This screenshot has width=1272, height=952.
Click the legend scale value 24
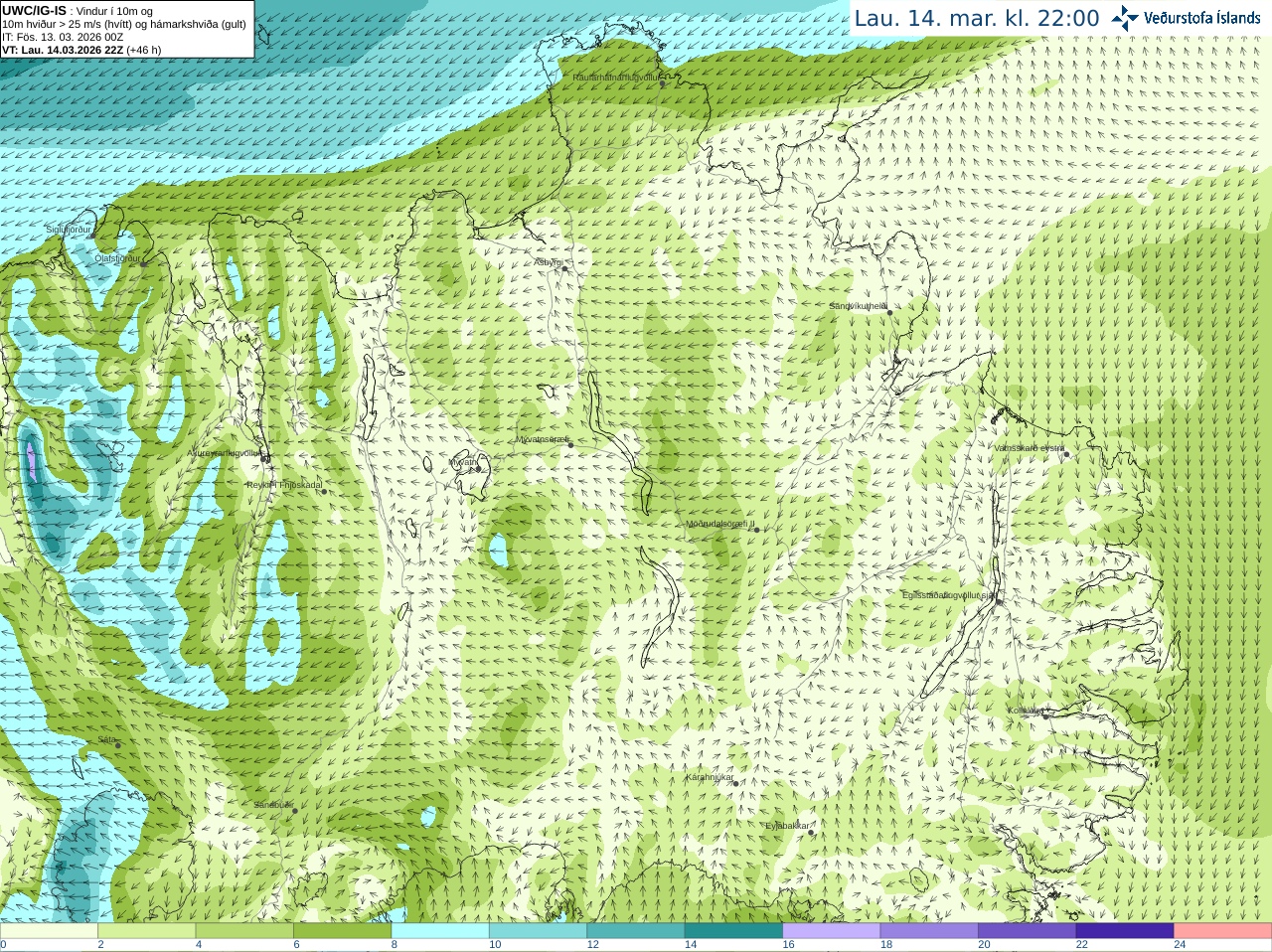point(1180,945)
